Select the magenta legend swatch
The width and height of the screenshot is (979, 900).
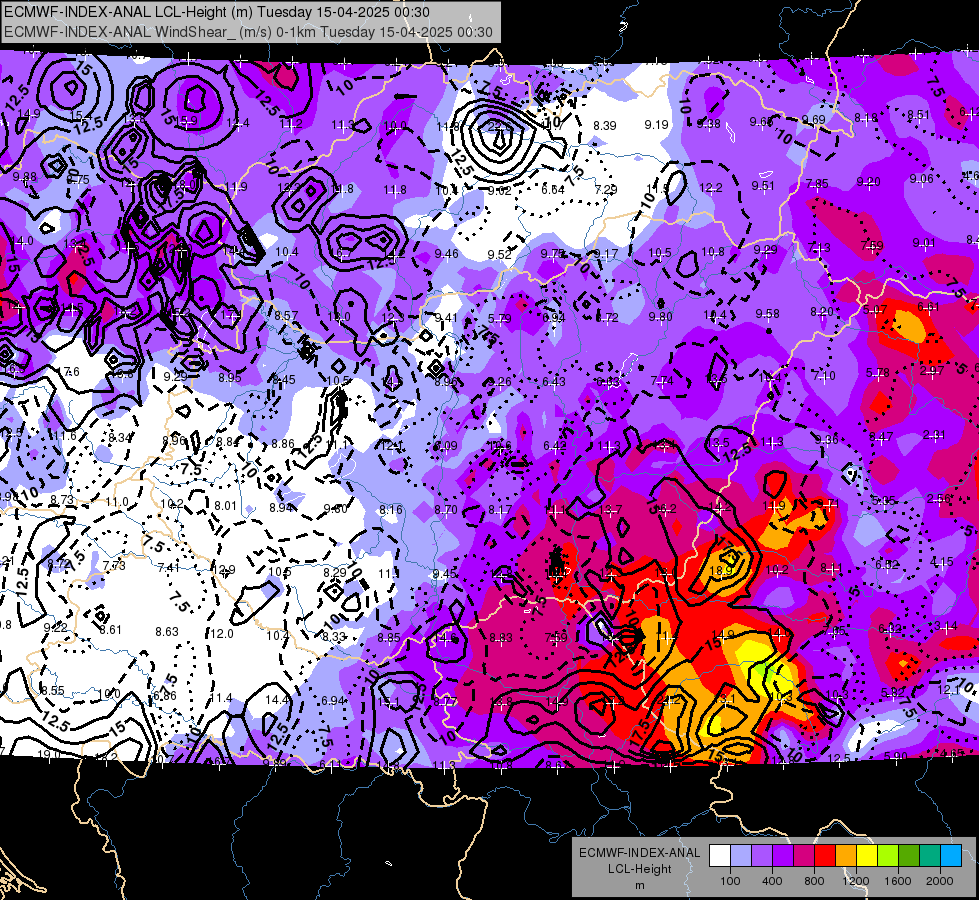click(x=804, y=856)
